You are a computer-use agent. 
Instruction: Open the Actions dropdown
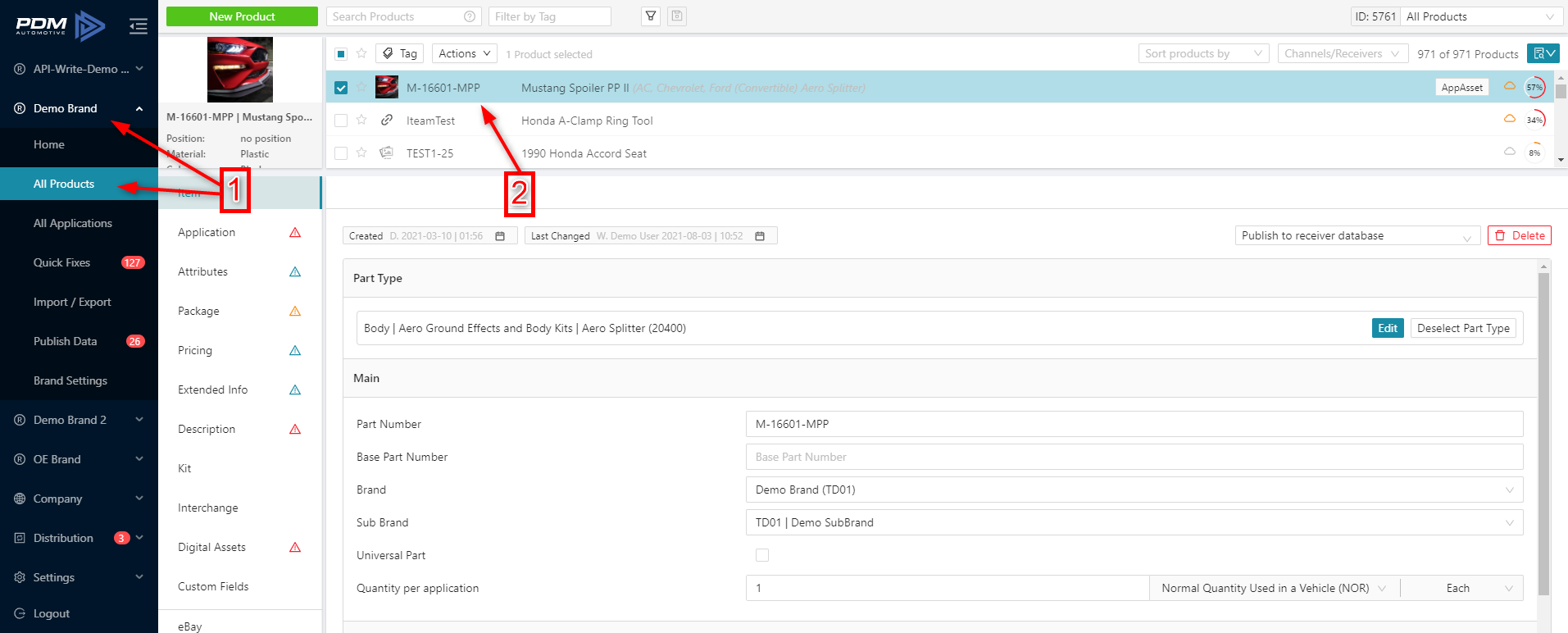click(464, 53)
